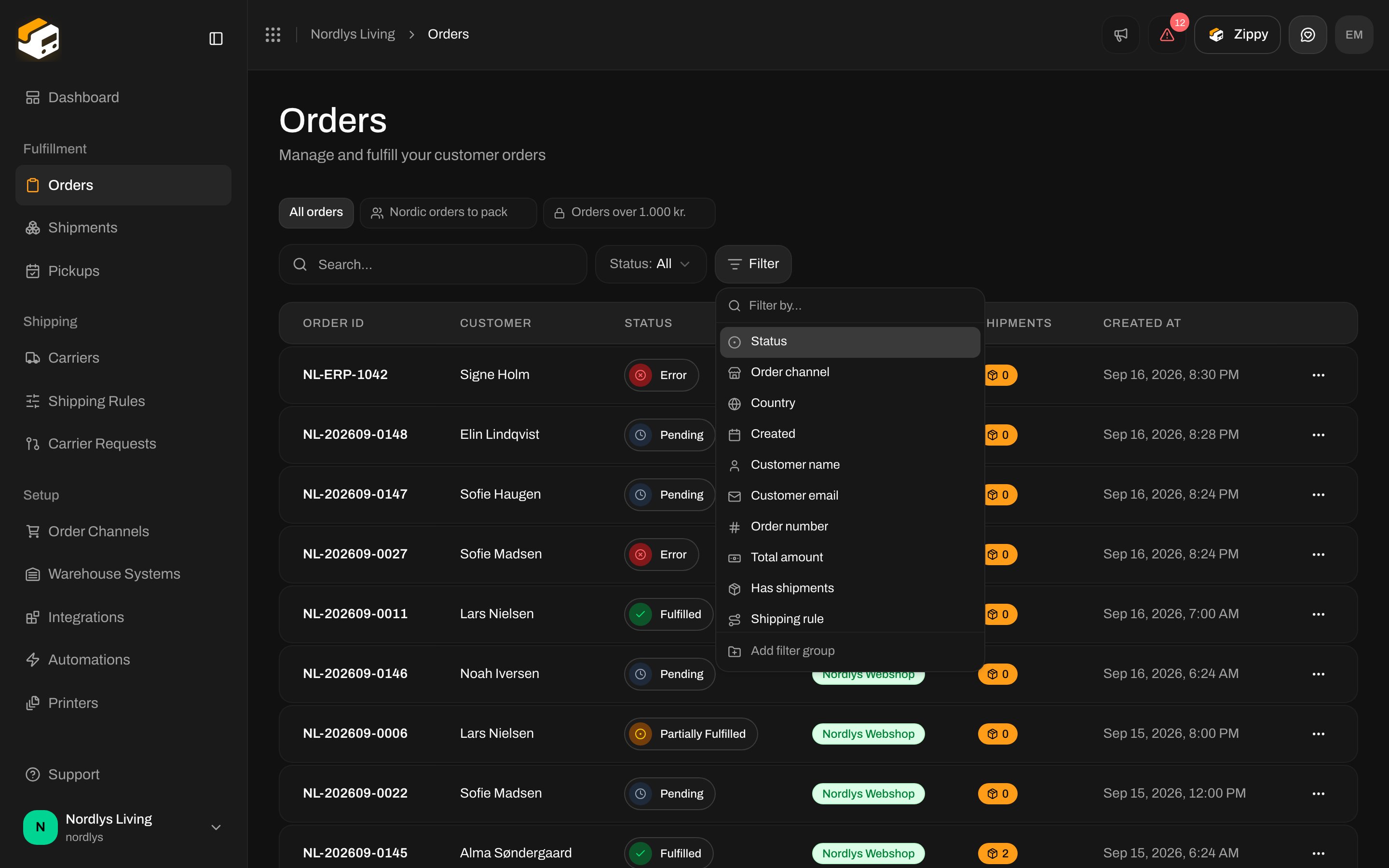
Task: Open row actions for NL-202609-0146
Action: tap(1319, 673)
